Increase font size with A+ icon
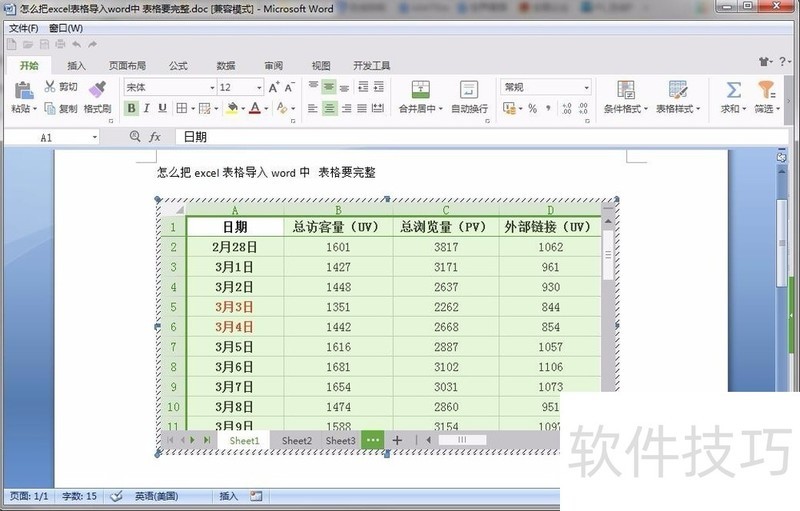Viewport: 800px width, 511px height. (274, 87)
